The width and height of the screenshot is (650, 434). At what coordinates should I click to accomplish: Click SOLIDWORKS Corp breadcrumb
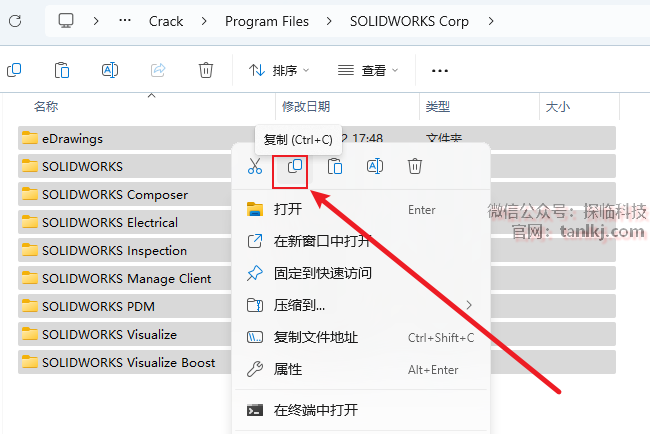click(x=409, y=21)
